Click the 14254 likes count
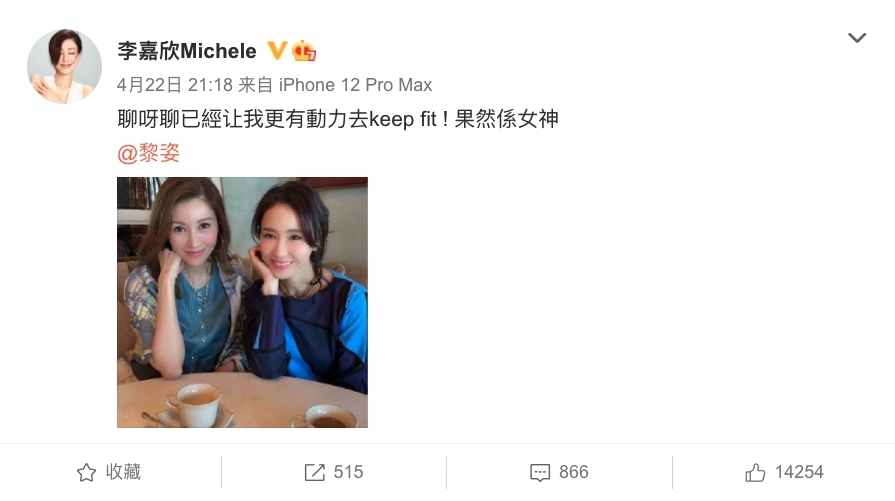This screenshot has height=501, width=895. (x=799, y=472)
